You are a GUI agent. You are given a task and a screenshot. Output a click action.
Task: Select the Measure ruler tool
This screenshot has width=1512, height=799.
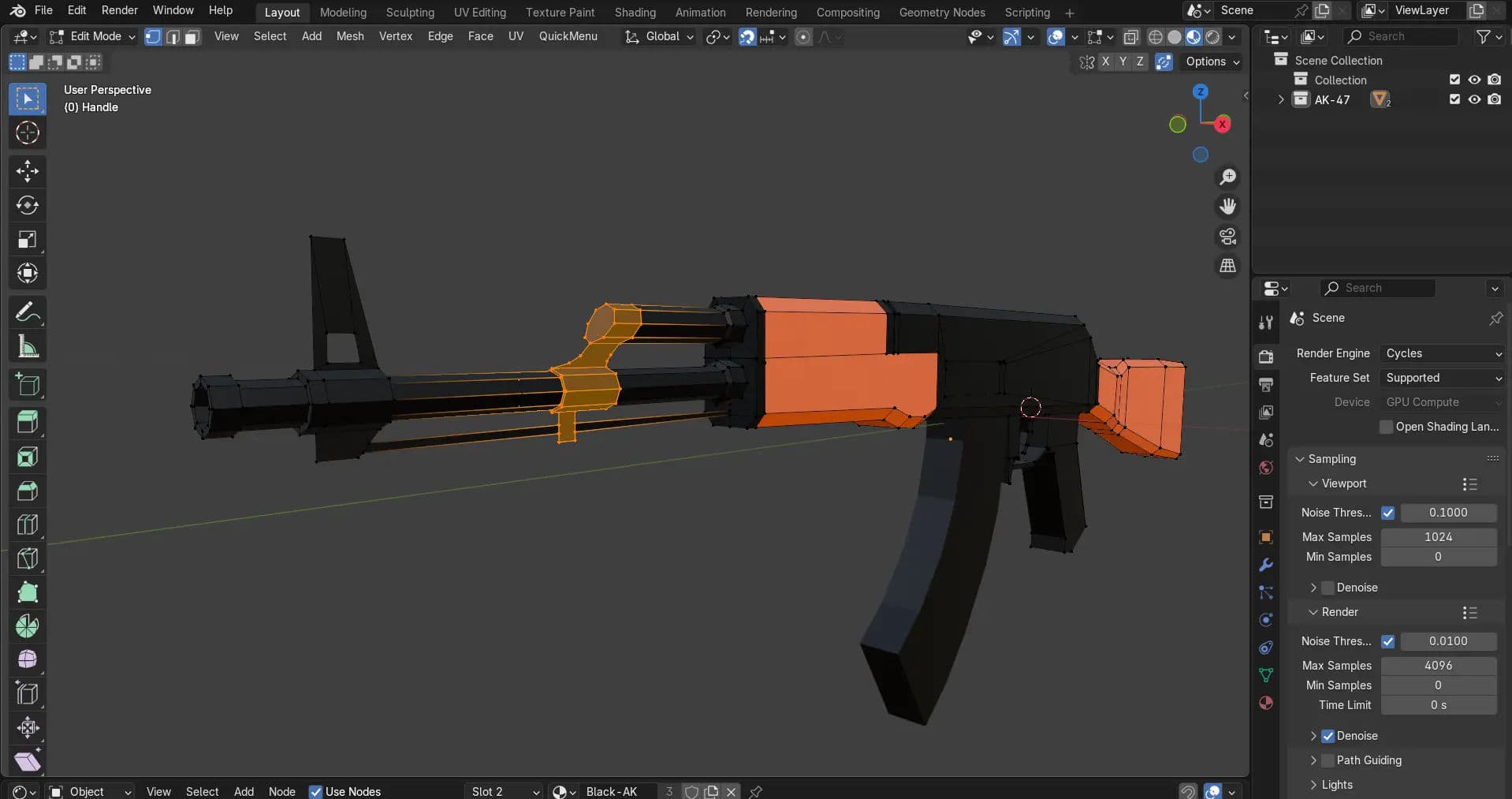tap(28, 347)
